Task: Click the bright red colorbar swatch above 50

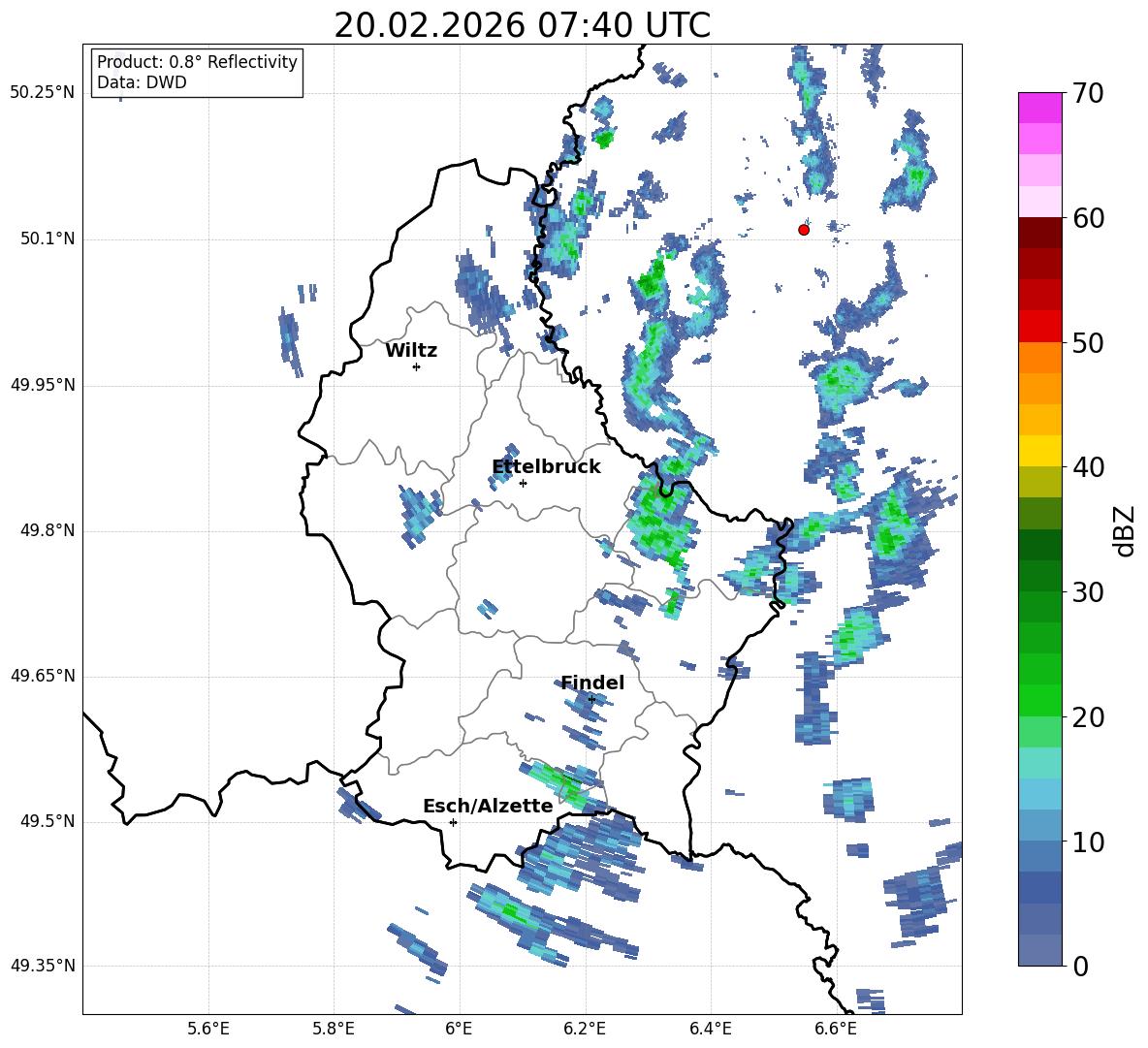Action: tap(1039, 327)
